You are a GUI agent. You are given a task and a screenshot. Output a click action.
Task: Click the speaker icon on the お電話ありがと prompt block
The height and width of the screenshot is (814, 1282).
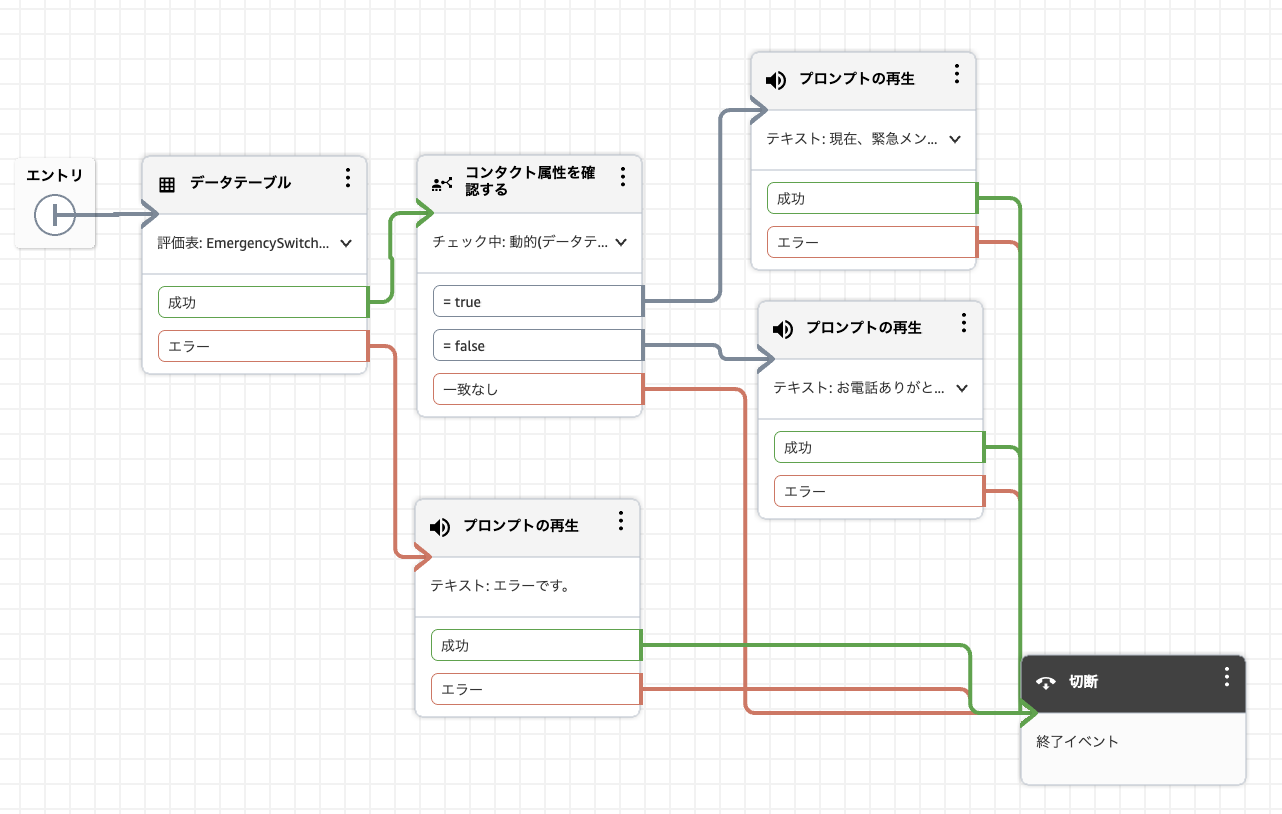(781, 330)
